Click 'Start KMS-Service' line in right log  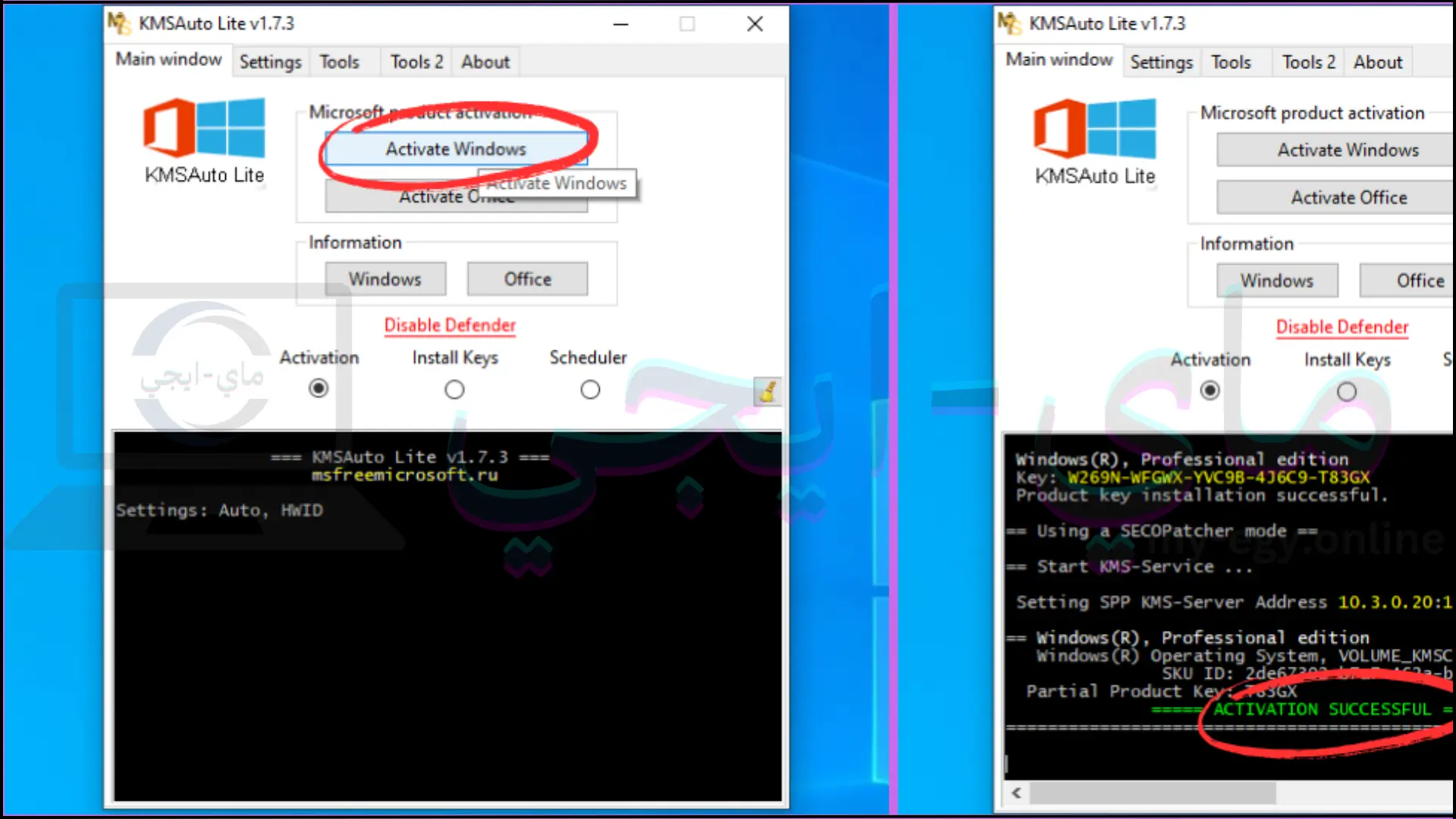[1129, 566]
